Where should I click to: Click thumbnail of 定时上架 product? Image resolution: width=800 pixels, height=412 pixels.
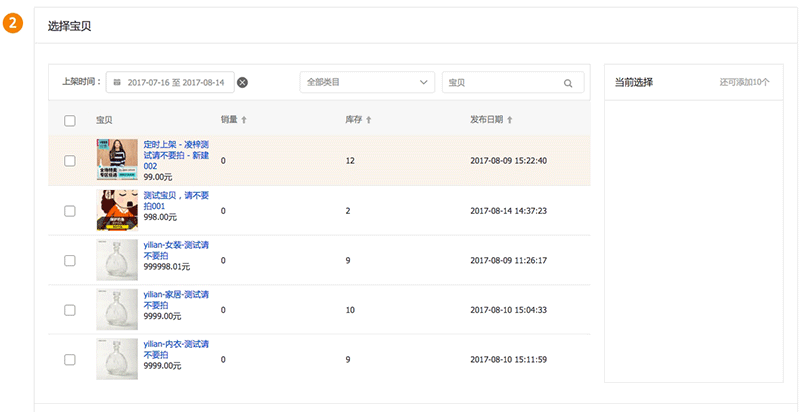tap(116, 161)
